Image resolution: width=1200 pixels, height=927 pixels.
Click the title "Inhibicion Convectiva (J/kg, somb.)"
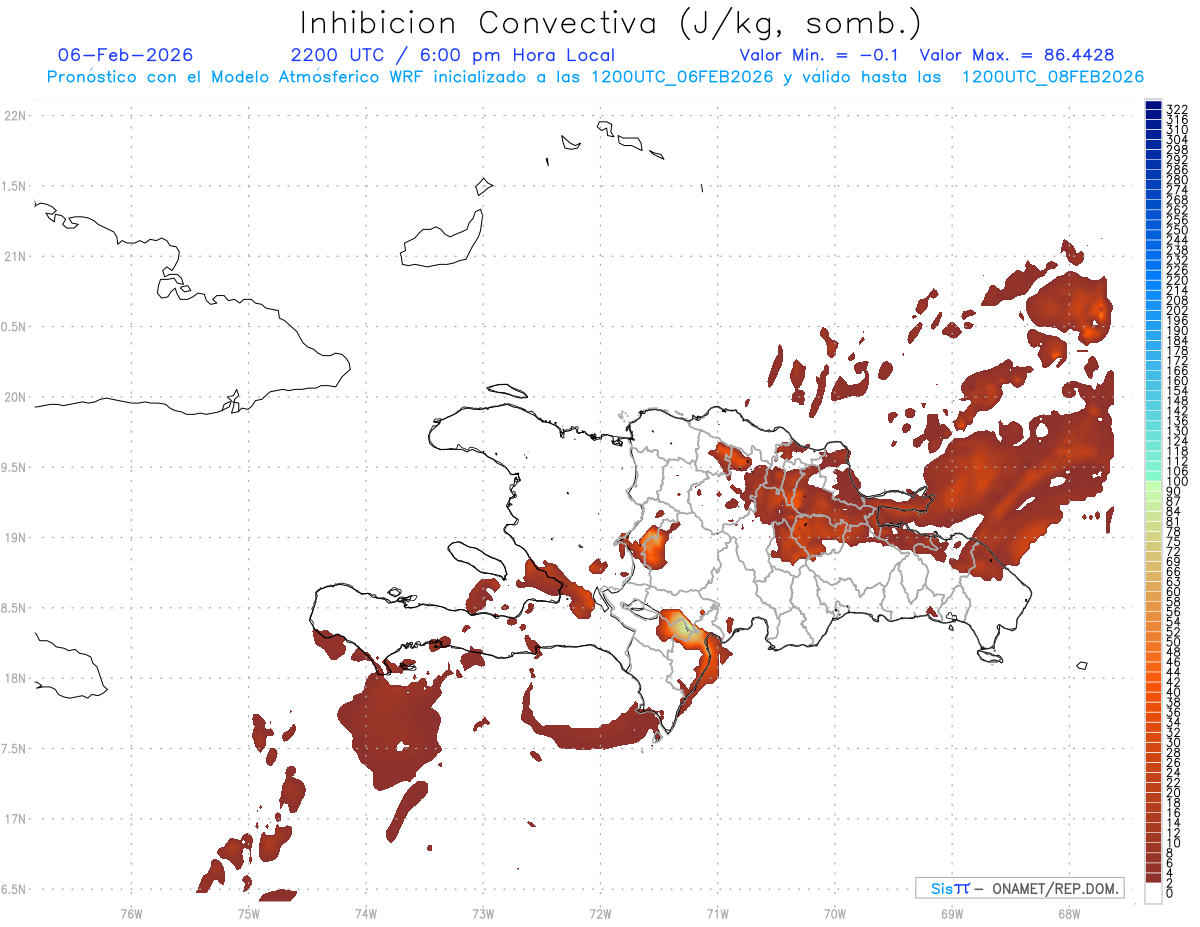pyautogui.click(x=611, y=23)
